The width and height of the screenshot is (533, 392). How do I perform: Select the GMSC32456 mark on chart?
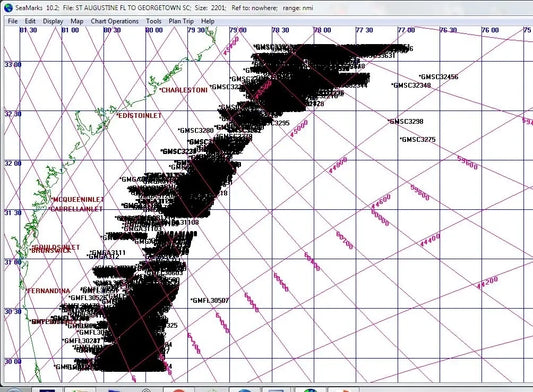point(439,77)
